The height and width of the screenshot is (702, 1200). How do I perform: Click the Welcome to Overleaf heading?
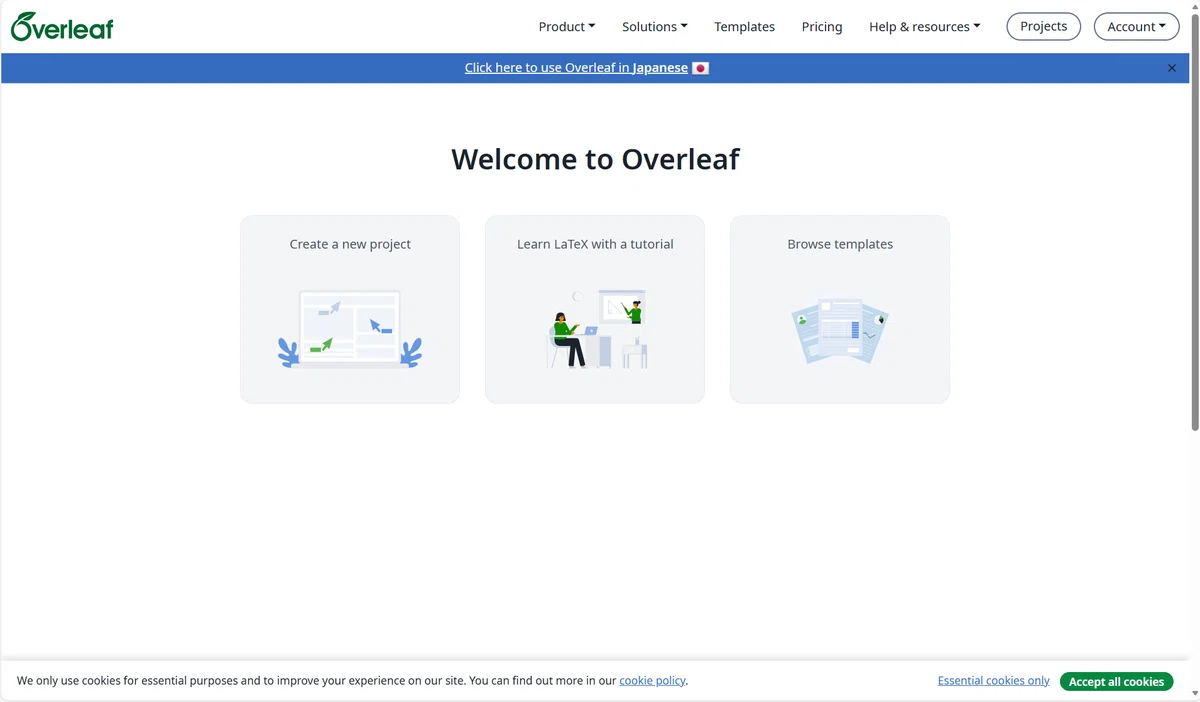point(596,159)
